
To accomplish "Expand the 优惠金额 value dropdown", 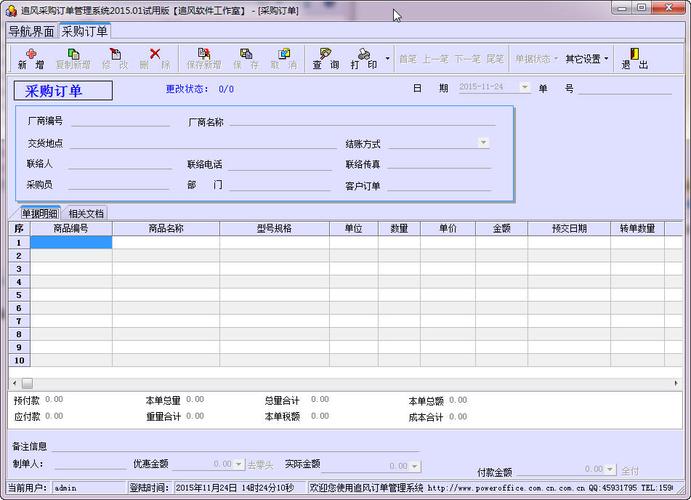I will tap(238, 464).
